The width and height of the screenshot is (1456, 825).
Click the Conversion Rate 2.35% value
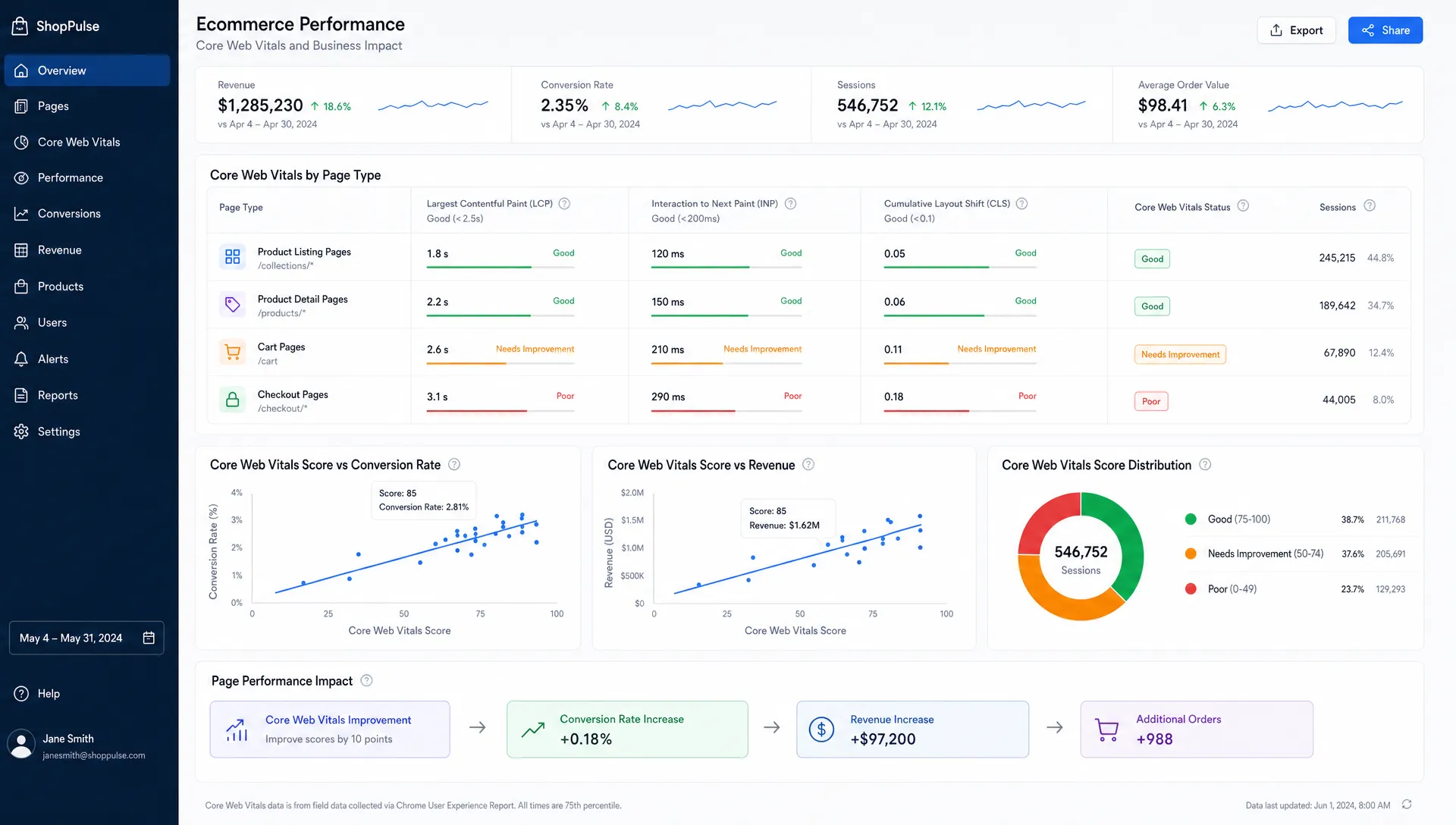tap(564, 105)
